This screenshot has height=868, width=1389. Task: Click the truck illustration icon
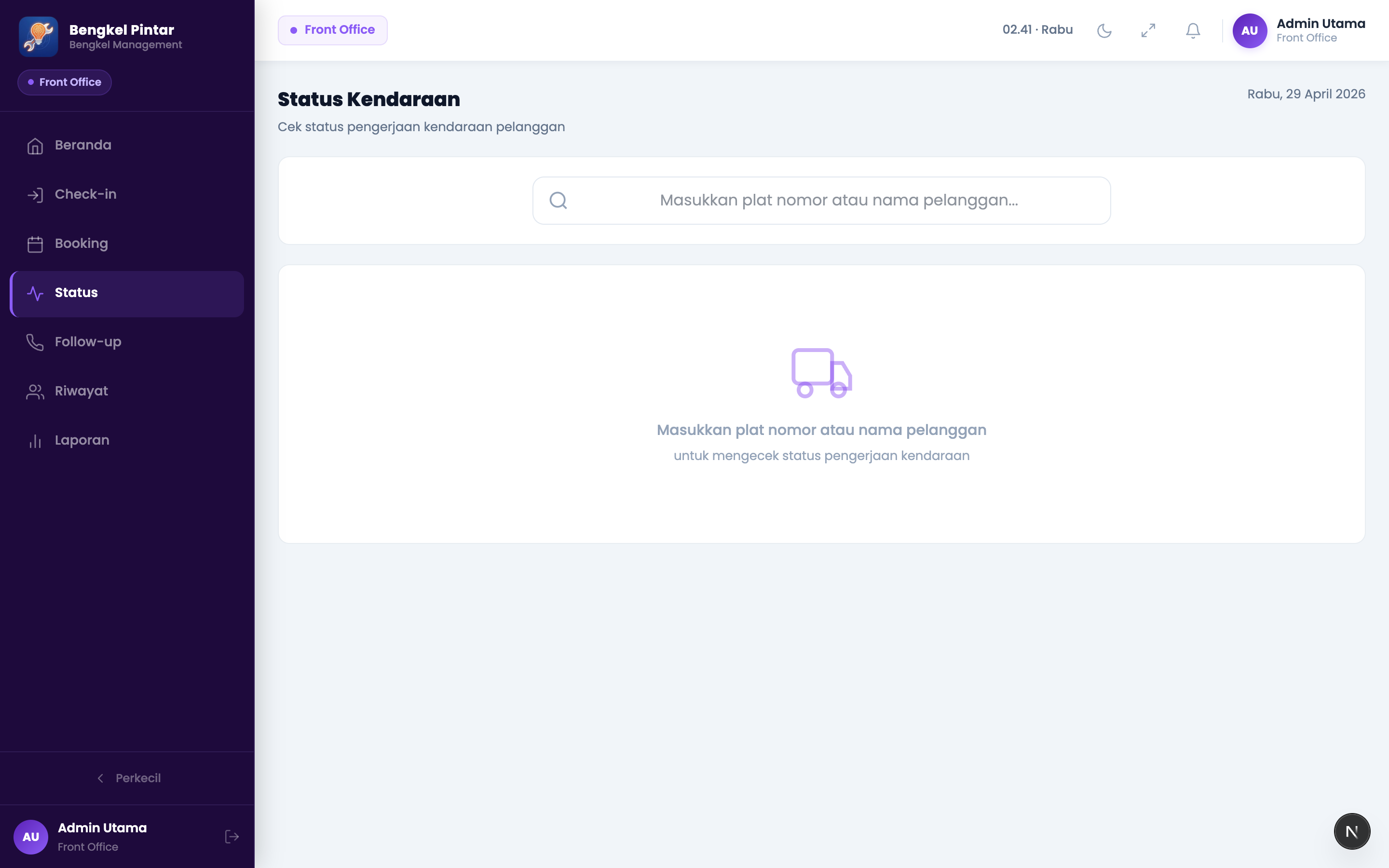821,373
